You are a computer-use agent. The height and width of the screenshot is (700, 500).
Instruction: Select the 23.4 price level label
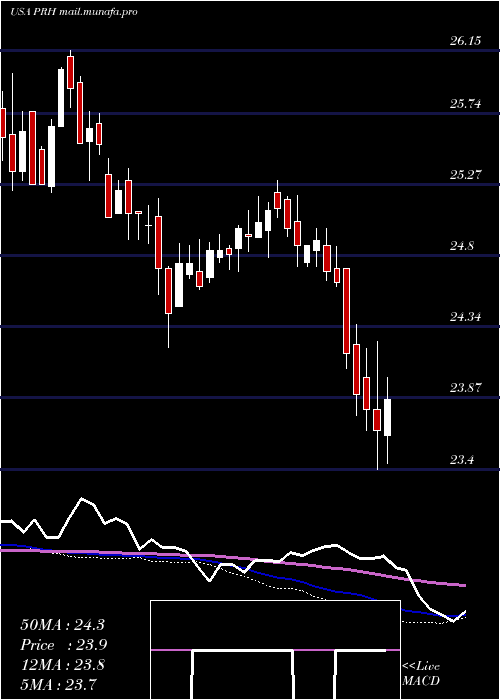point(461,459)
